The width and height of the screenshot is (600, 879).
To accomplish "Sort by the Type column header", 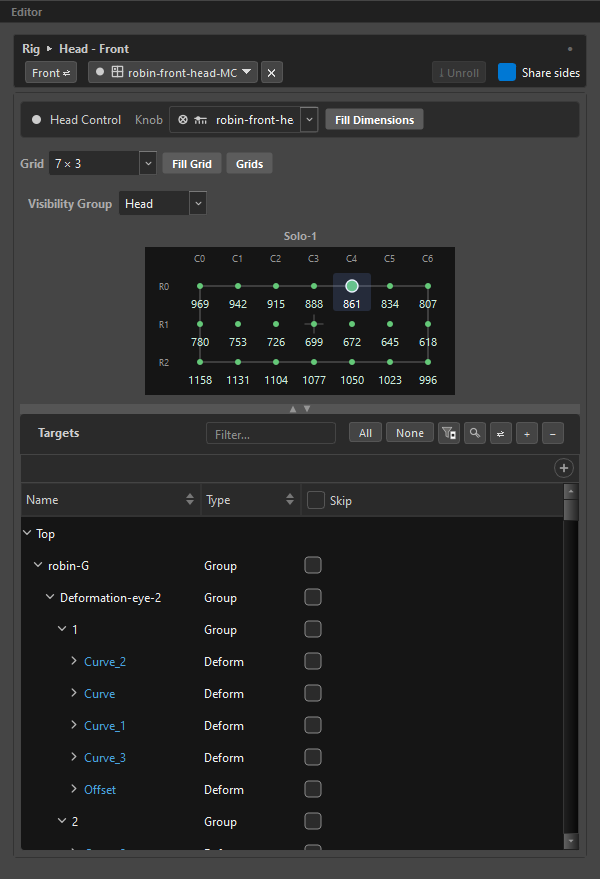I will [250, 499].
